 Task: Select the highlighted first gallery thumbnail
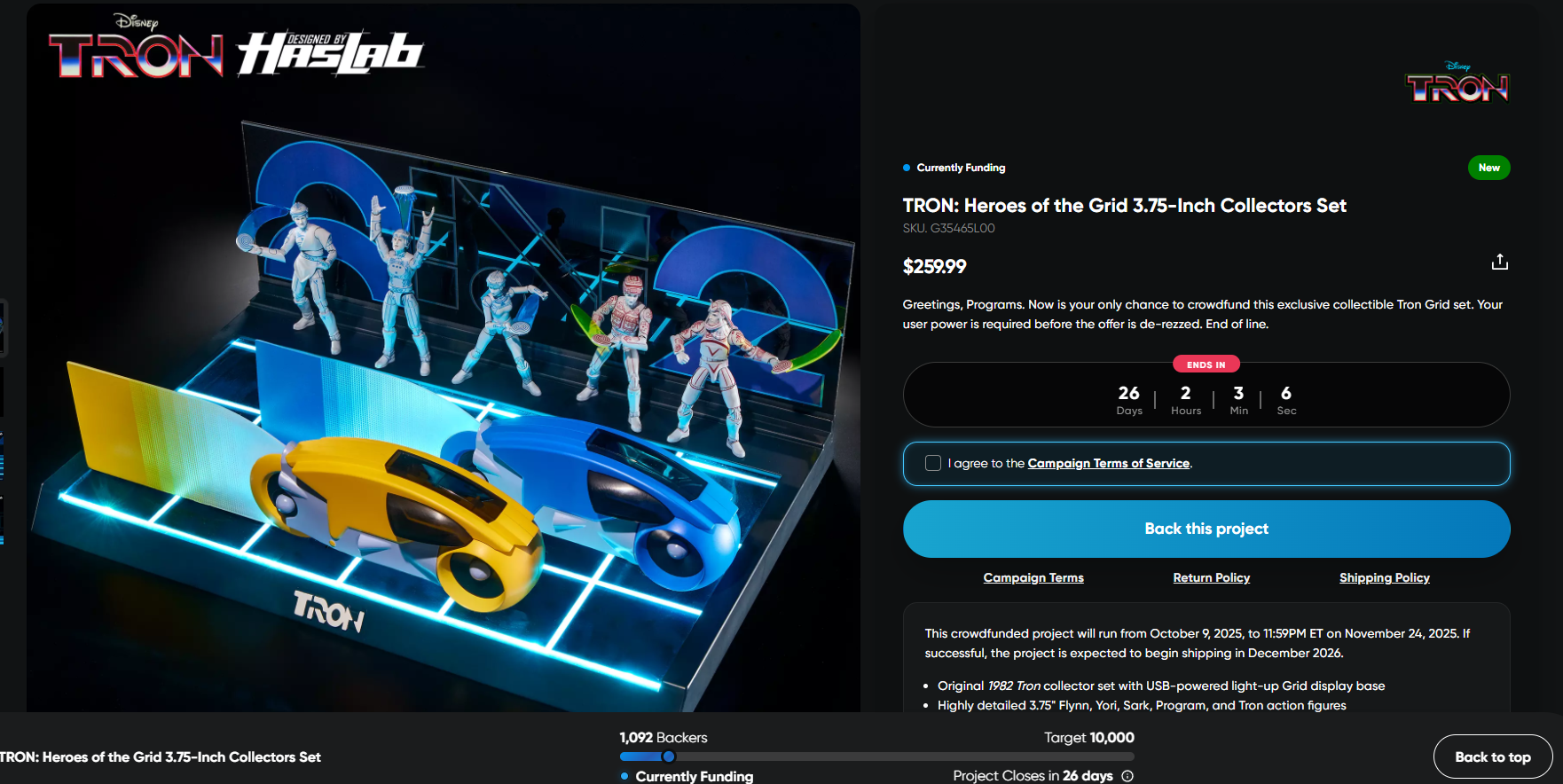(x=3, y=327)
